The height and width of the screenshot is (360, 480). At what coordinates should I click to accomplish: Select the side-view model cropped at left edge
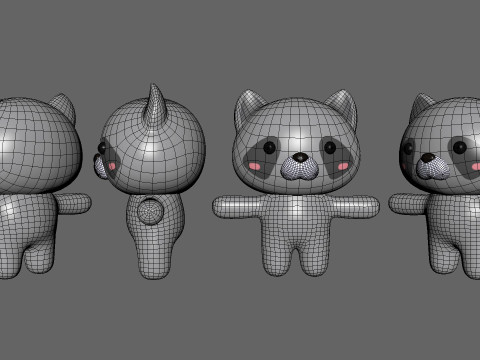click(x=40, y=187)
